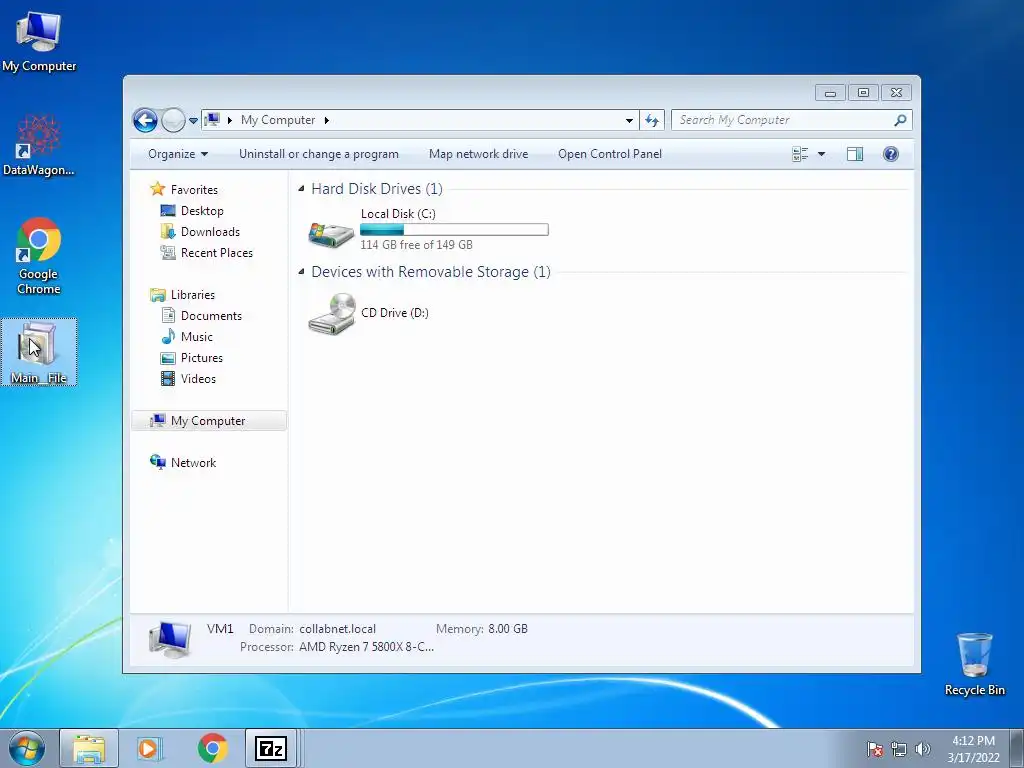
Task: Click Open Control Panel
Action: tap(610, 154)
